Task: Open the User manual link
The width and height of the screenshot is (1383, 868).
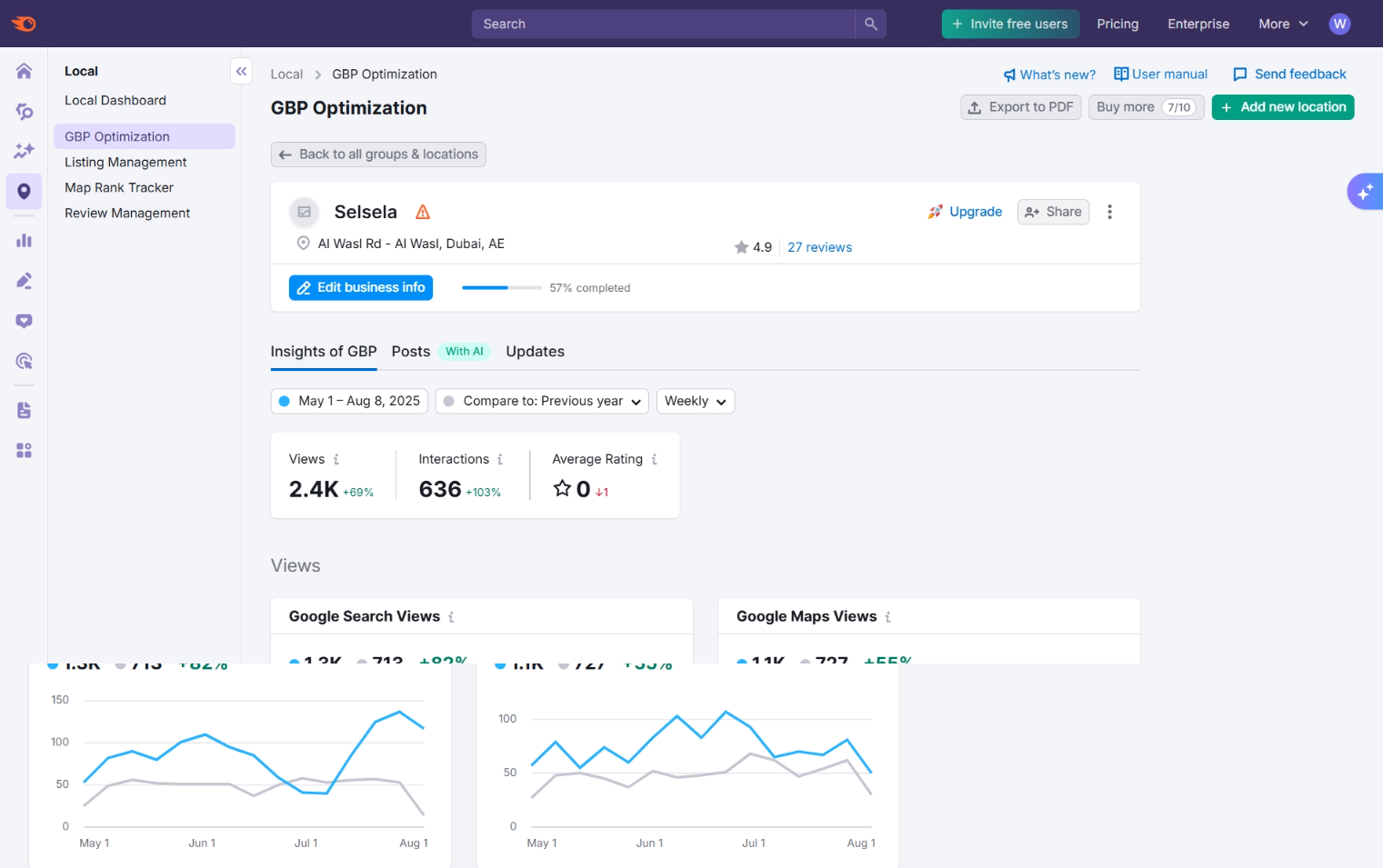Action: click(1161, 75)
